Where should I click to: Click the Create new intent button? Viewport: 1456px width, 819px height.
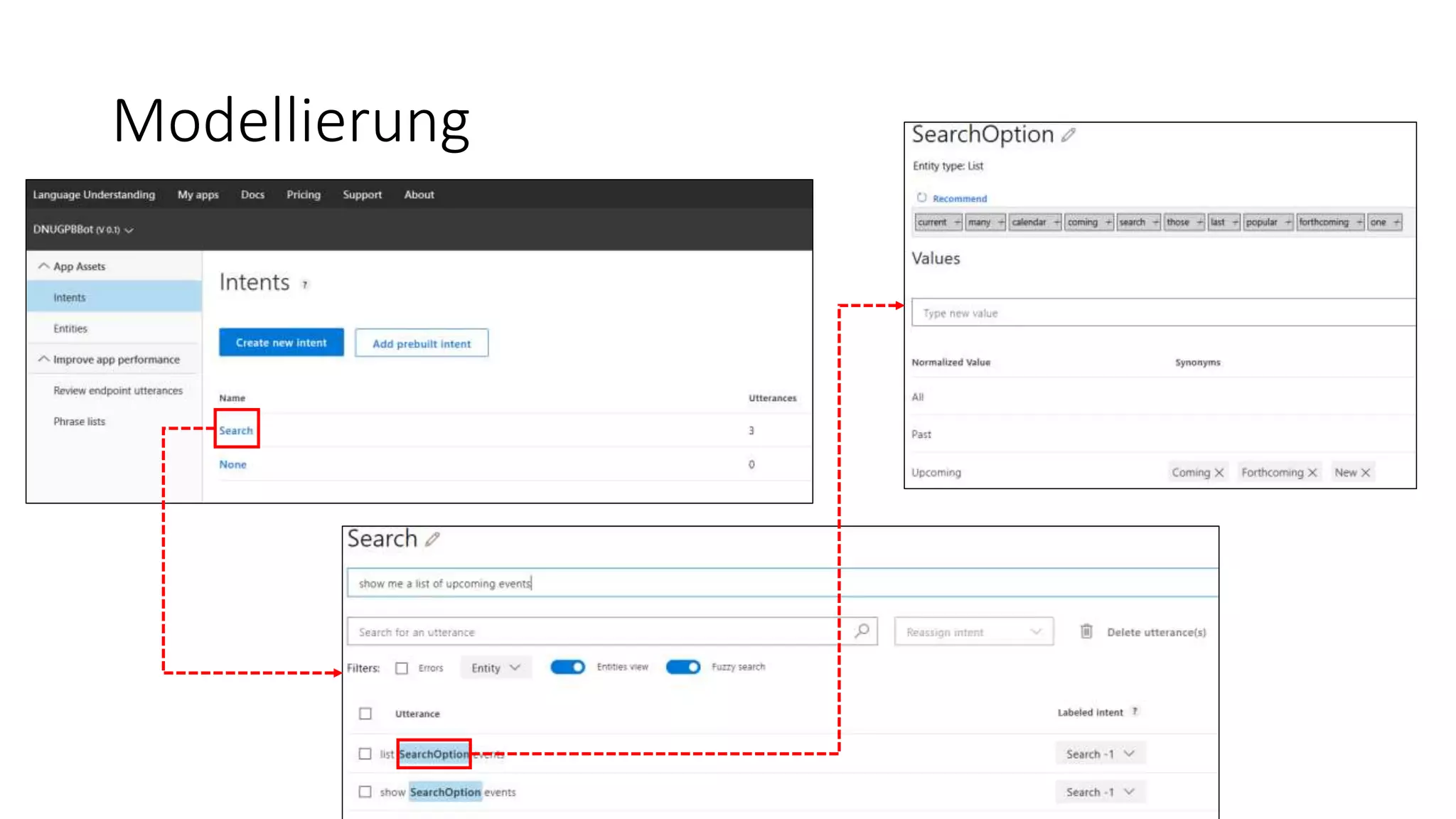[282, 343]
